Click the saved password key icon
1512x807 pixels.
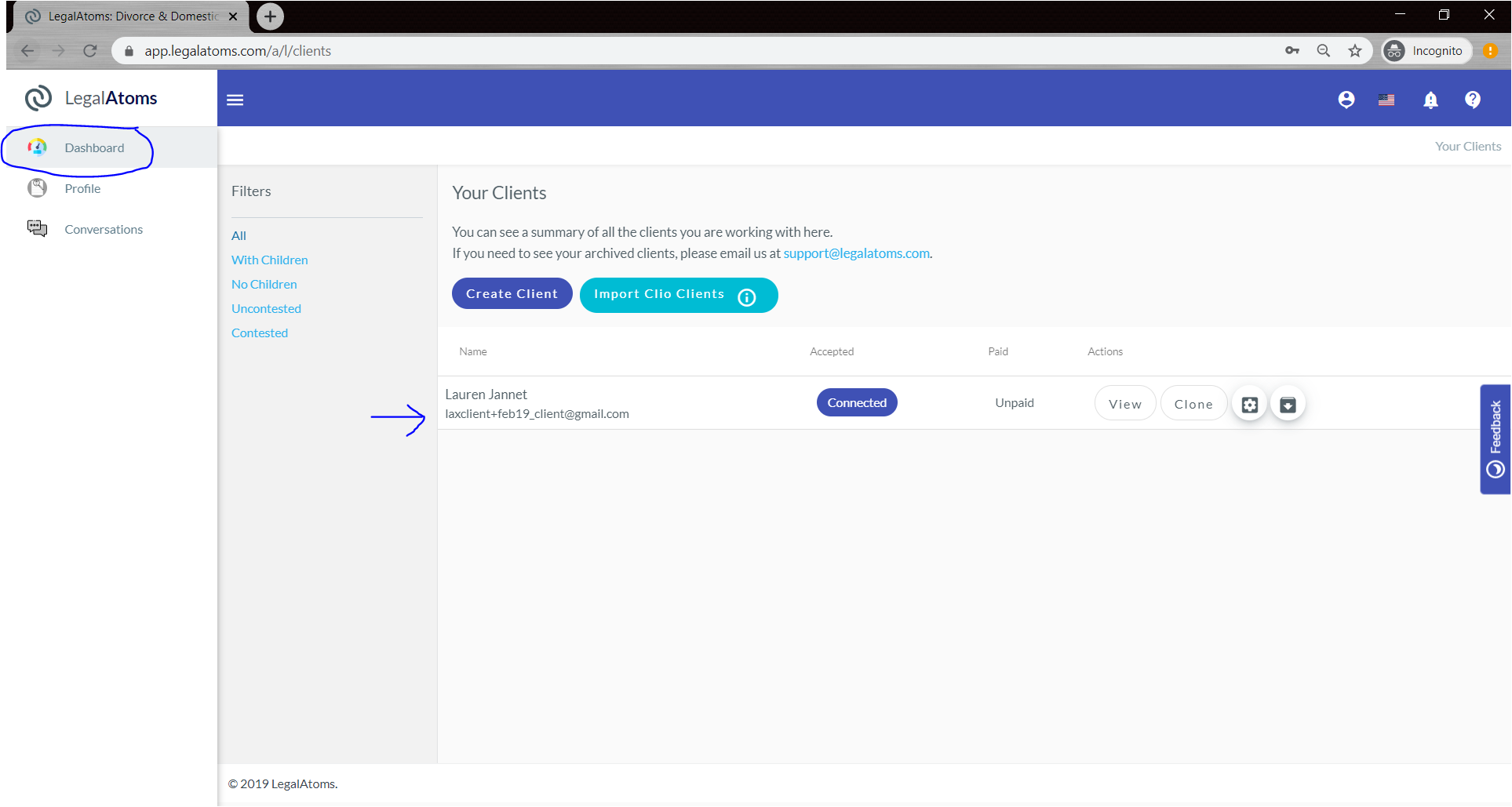pos(1292,51)
